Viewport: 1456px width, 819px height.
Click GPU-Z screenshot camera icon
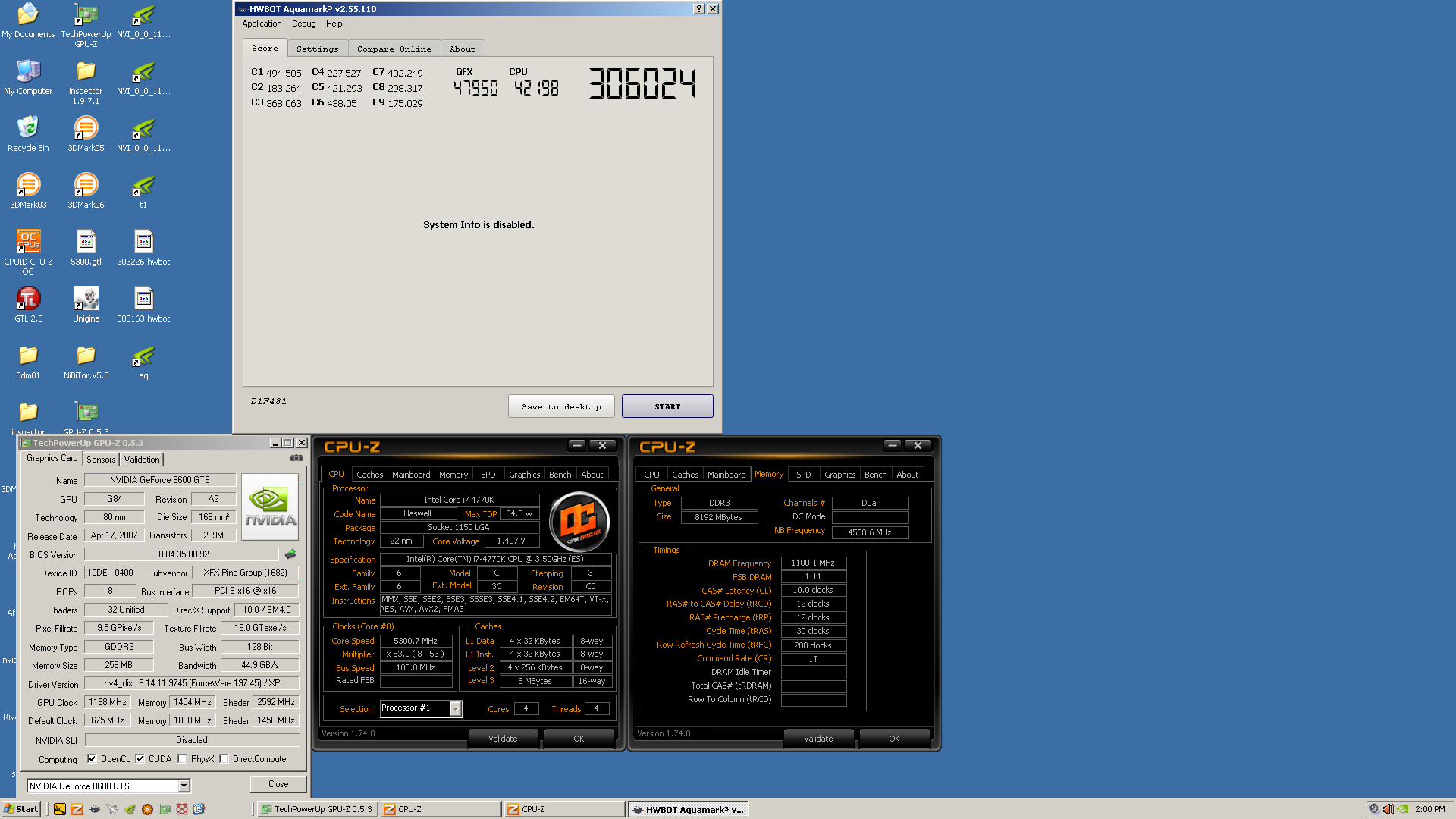point(297,458)
